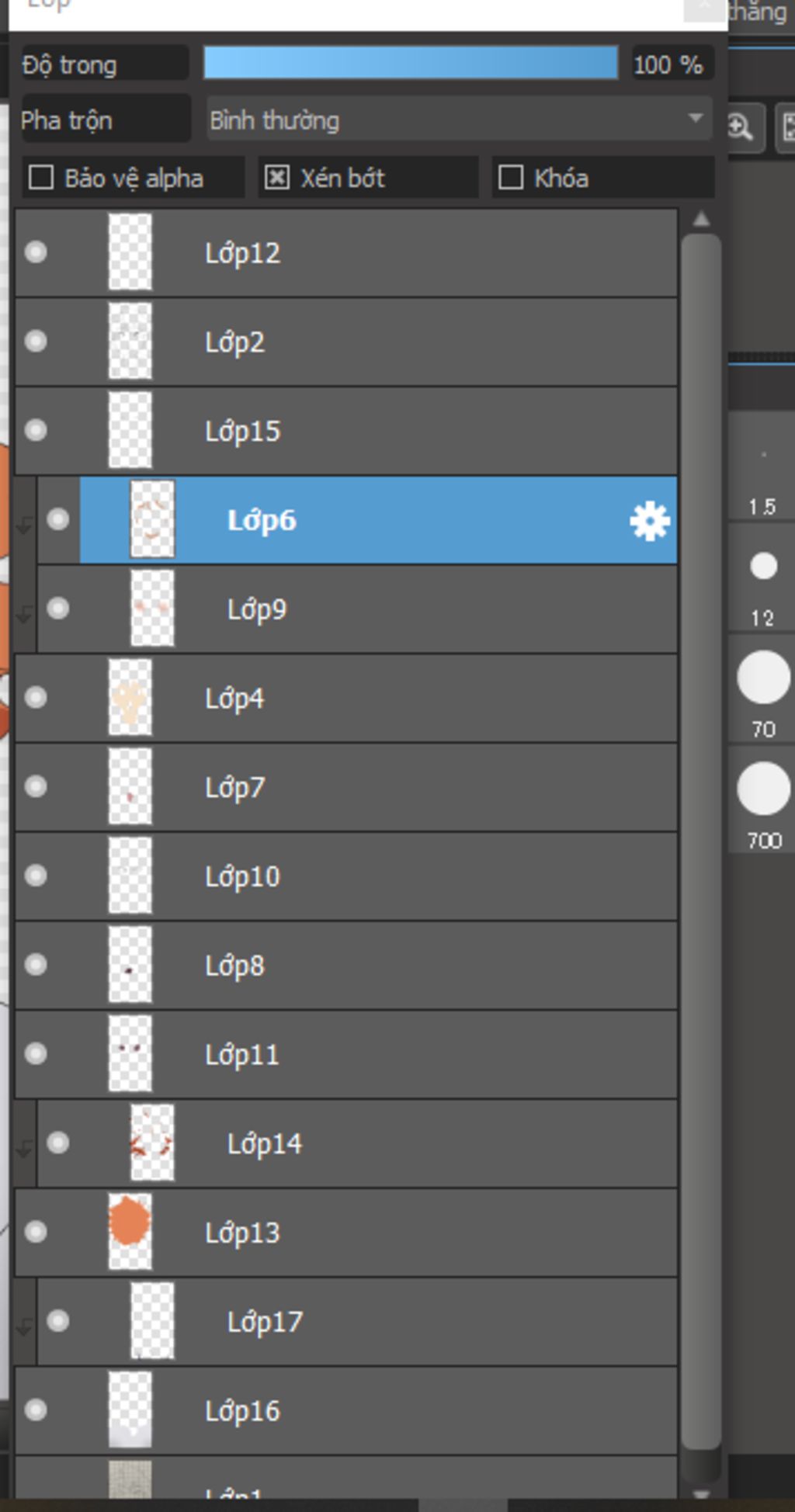795x1512 pixels.
Task: Click the clipping arrow beside Lớp17
Action: [24, 1326]
